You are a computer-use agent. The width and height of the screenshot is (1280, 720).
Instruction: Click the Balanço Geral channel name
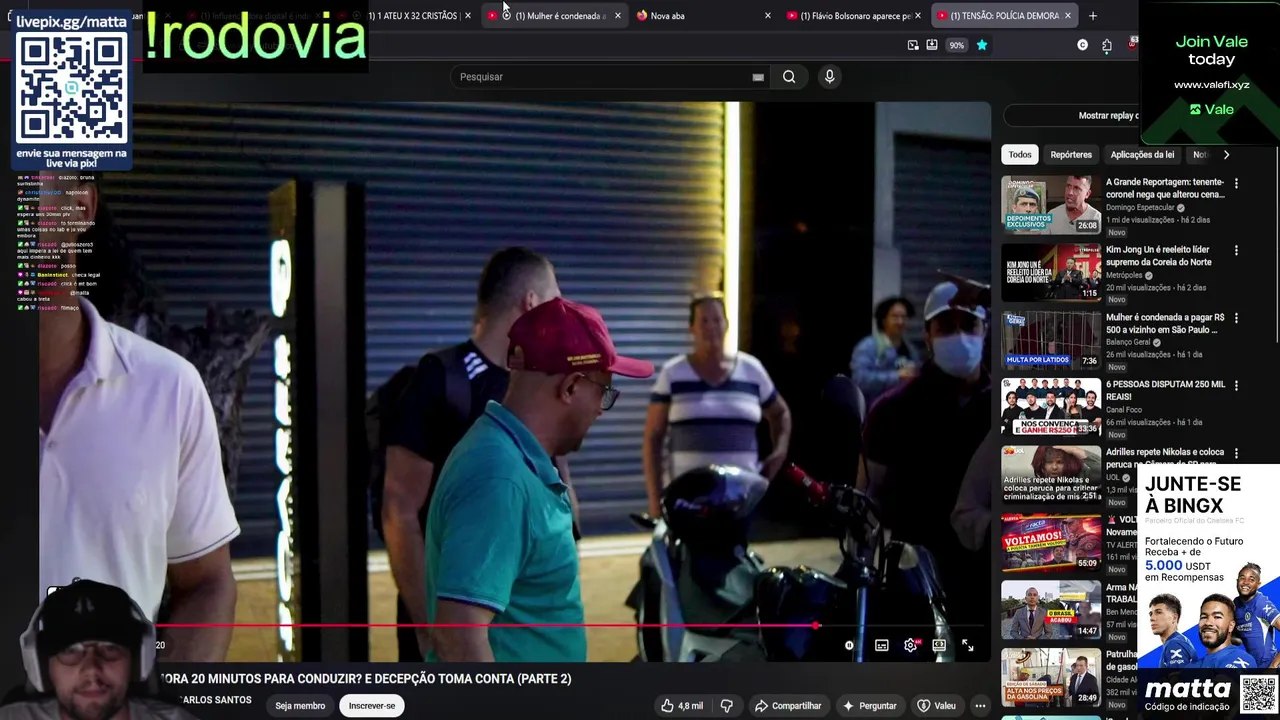pos(1128,342)
